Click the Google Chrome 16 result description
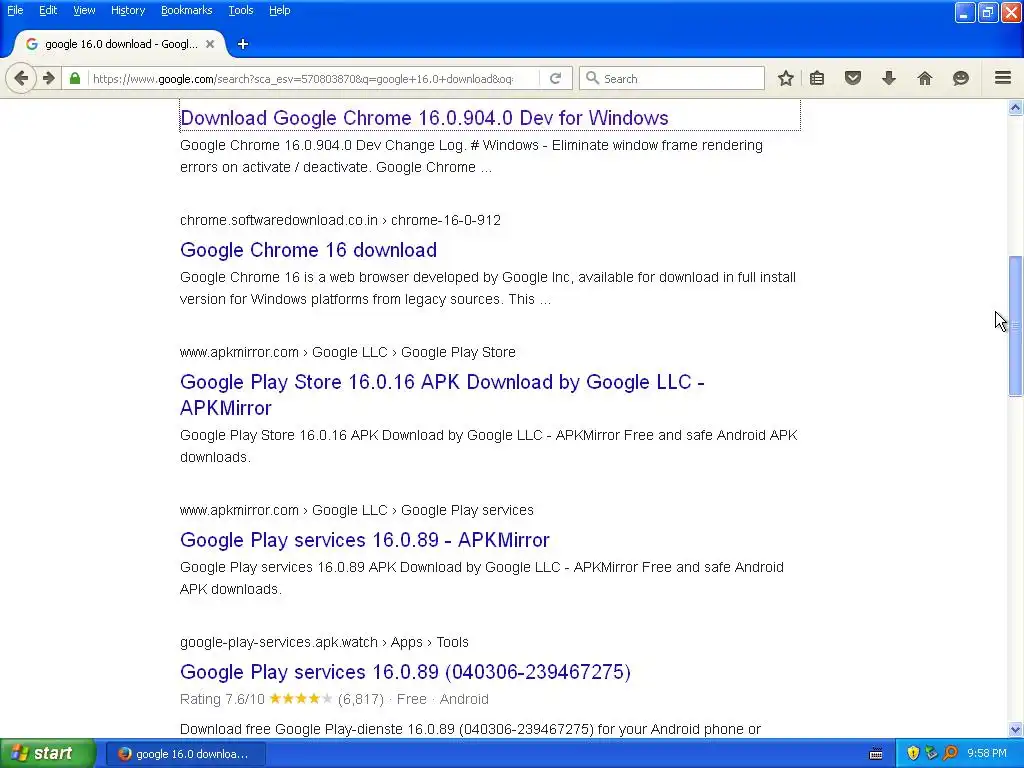 (488, 288)
